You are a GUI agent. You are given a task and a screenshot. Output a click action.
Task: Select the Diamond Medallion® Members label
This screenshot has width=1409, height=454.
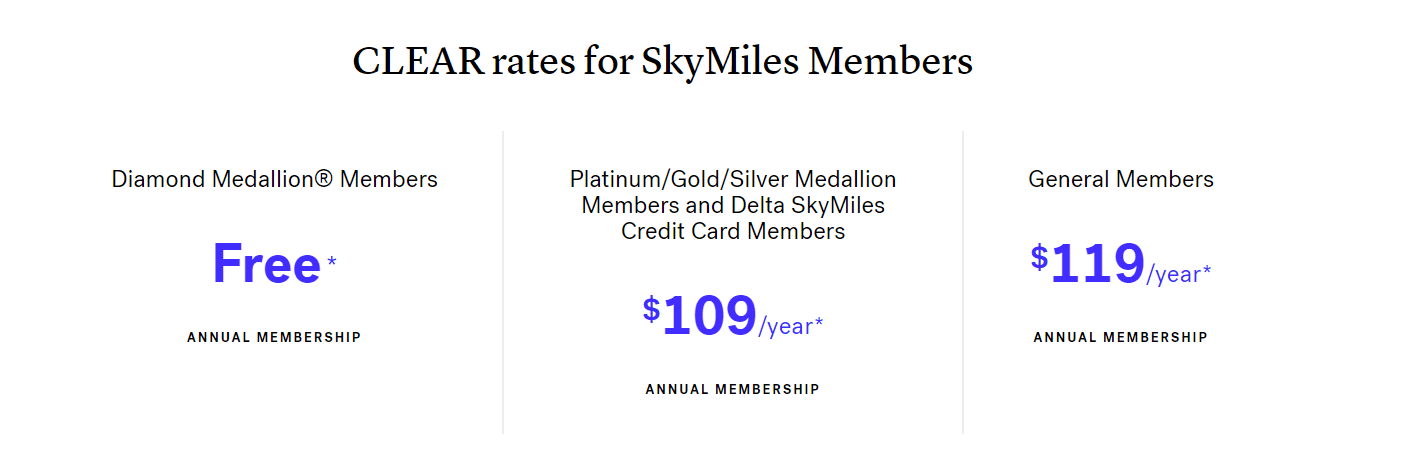click(274, 180)
